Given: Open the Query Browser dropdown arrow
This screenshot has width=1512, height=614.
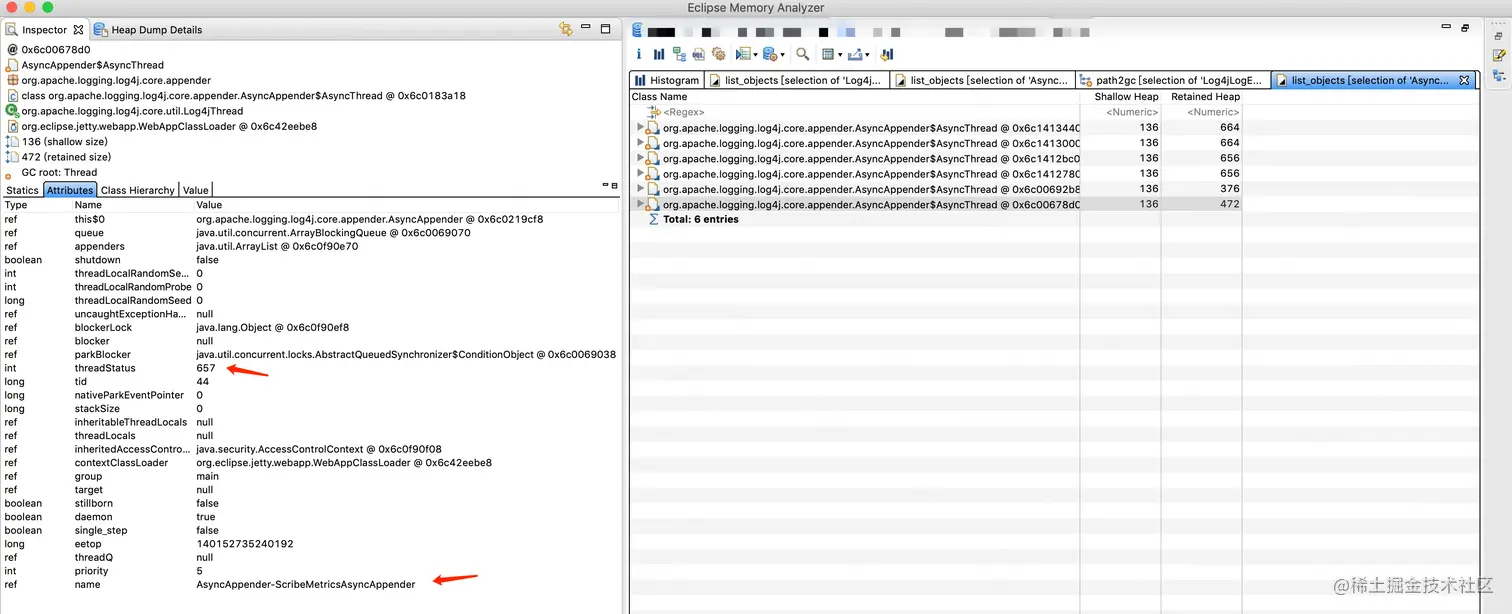Looking at the screenshot, I should pyautogui.click(x=782, y=55).
